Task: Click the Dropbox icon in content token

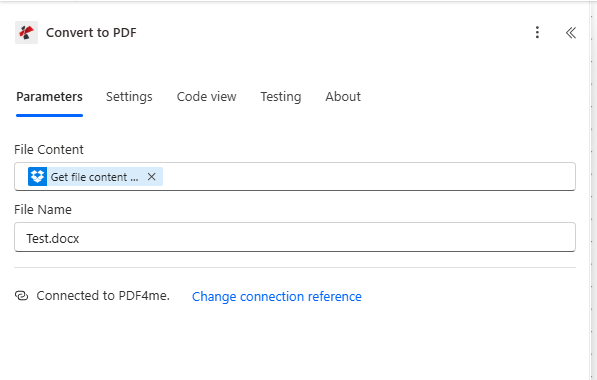Action: coord(37,177)
